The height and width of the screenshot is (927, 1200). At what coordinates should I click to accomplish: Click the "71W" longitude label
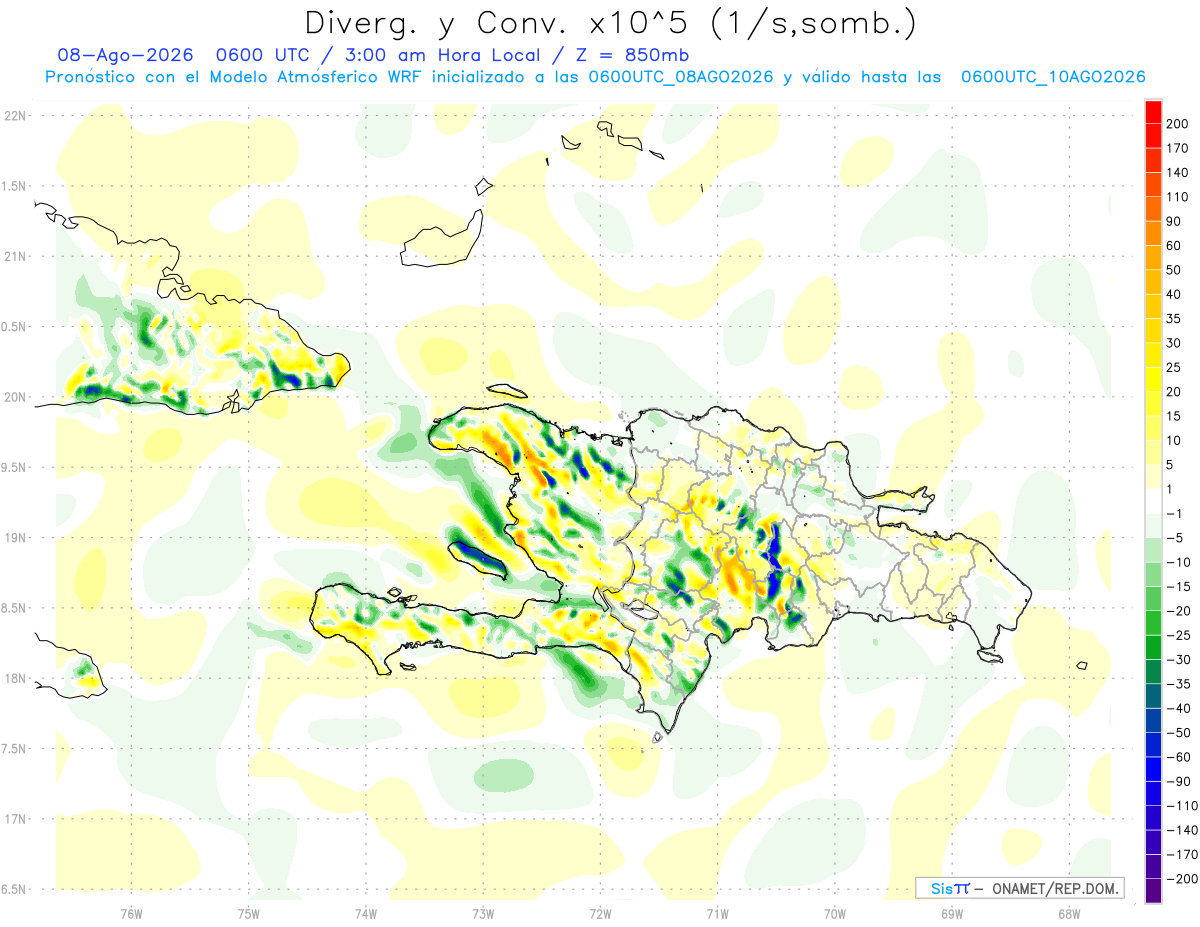coord(717,913)
